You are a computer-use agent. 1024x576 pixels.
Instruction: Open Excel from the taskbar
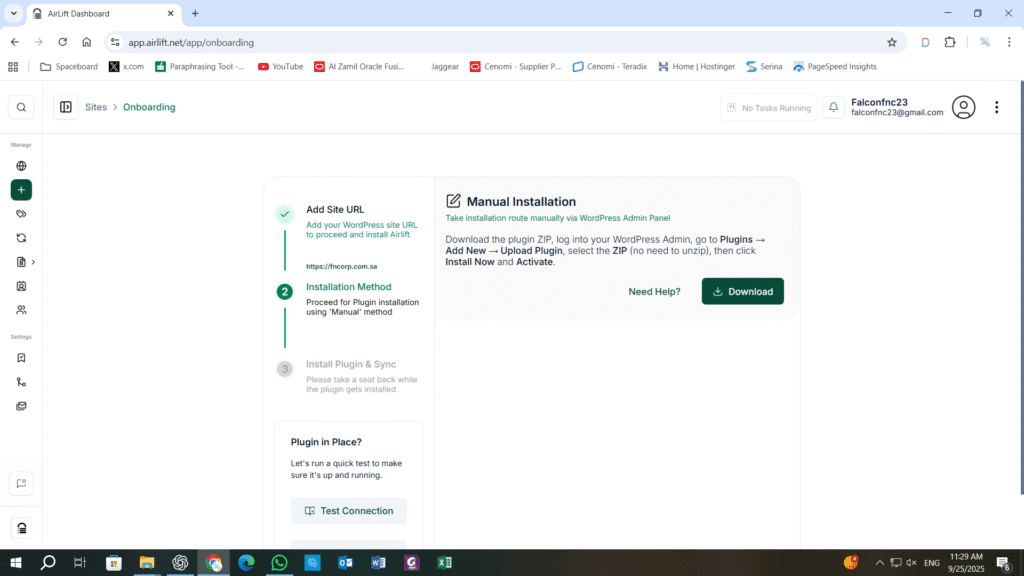coord(445,562)
